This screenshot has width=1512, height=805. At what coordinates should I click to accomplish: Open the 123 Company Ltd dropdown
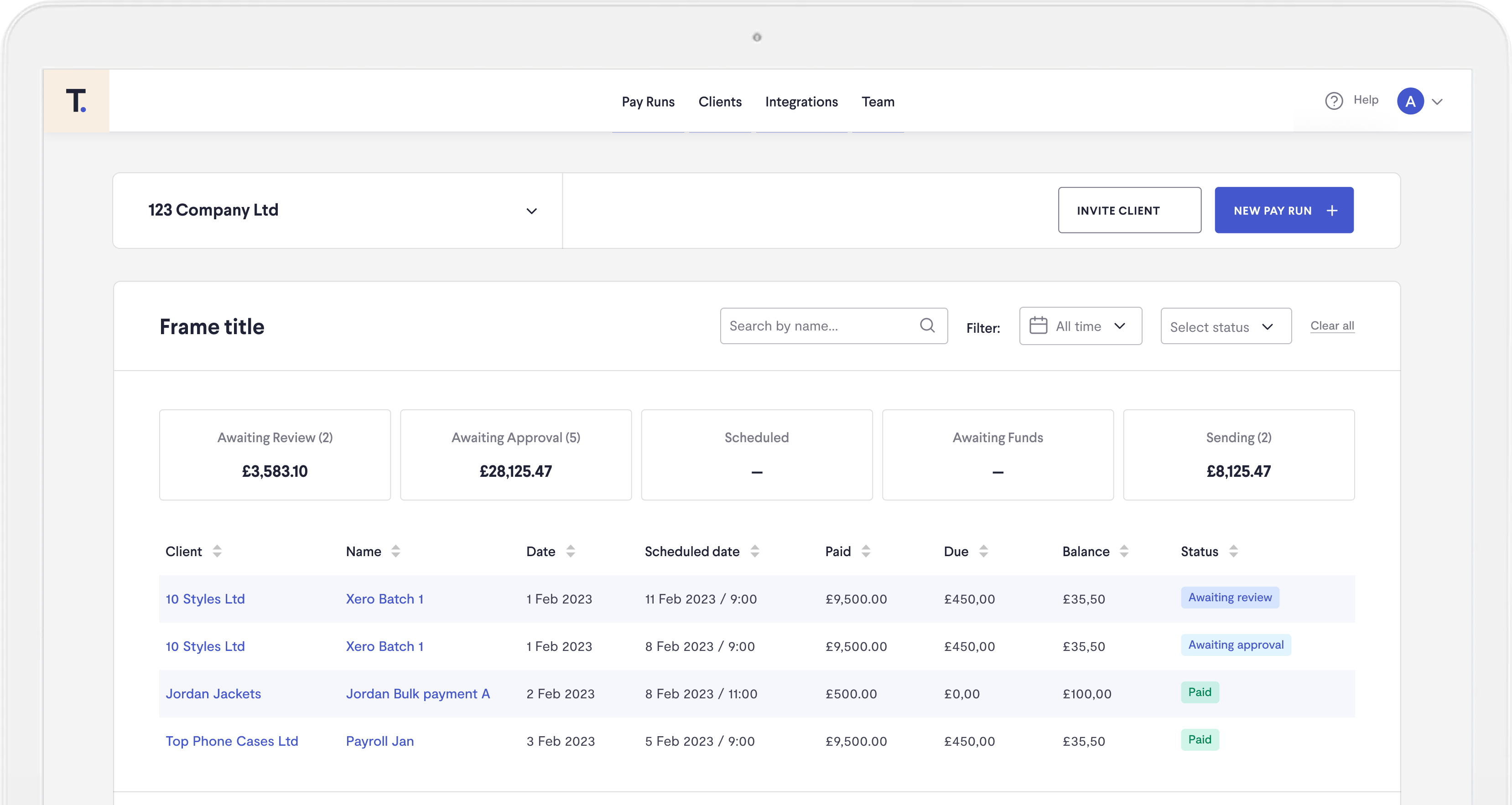point(338,211)
